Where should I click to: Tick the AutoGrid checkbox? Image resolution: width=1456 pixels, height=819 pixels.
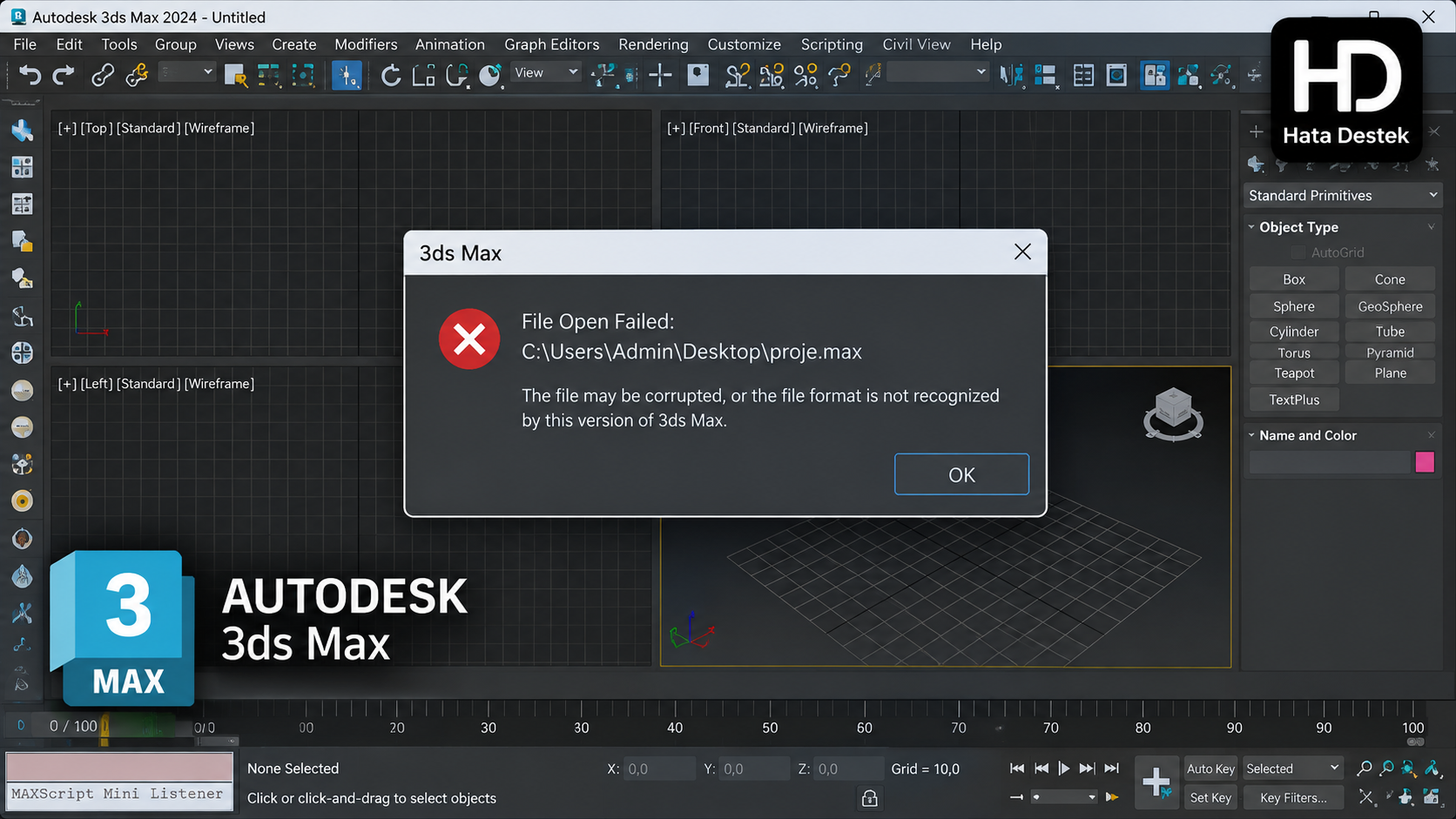click(1298, 252)
